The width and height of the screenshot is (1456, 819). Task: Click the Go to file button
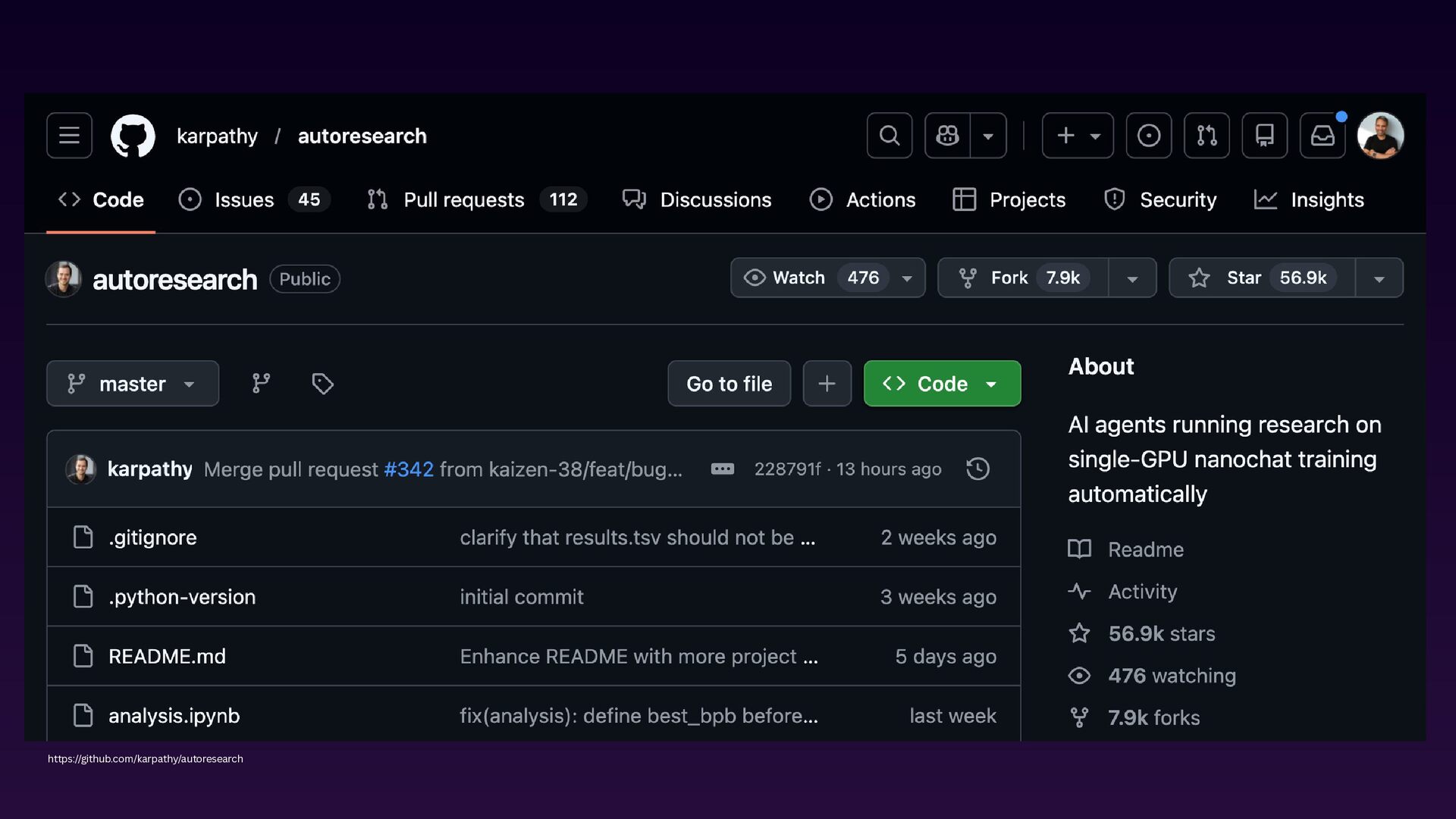tap(729, 384)
